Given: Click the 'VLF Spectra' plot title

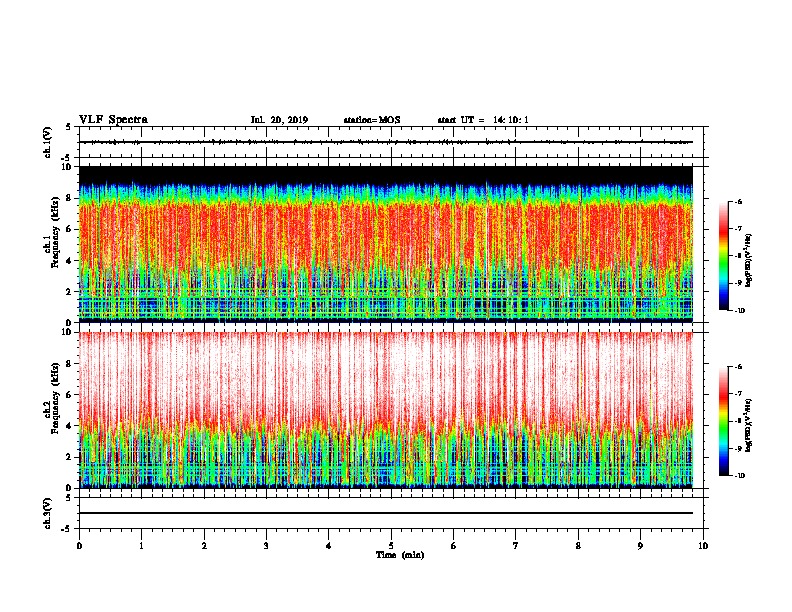Looking at the screenshot, I should (x=113, y=119).
